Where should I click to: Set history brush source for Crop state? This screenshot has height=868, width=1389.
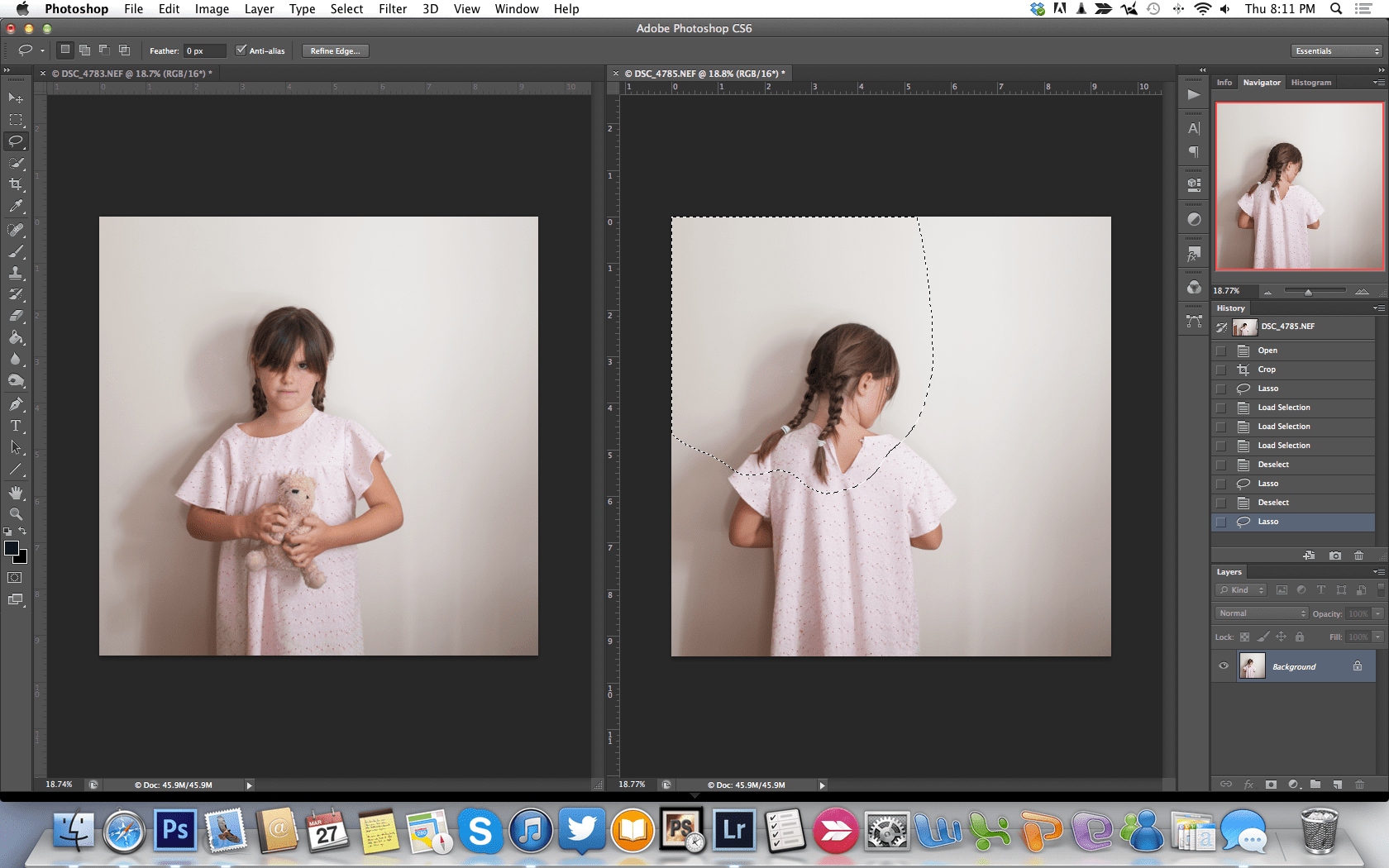coord(1221,370)
